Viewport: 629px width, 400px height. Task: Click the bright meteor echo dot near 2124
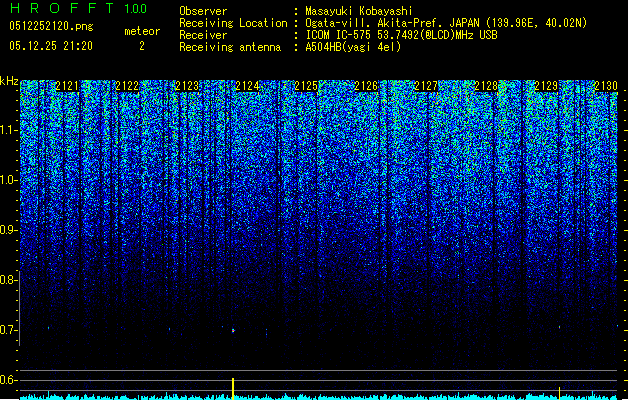[233, 331]
